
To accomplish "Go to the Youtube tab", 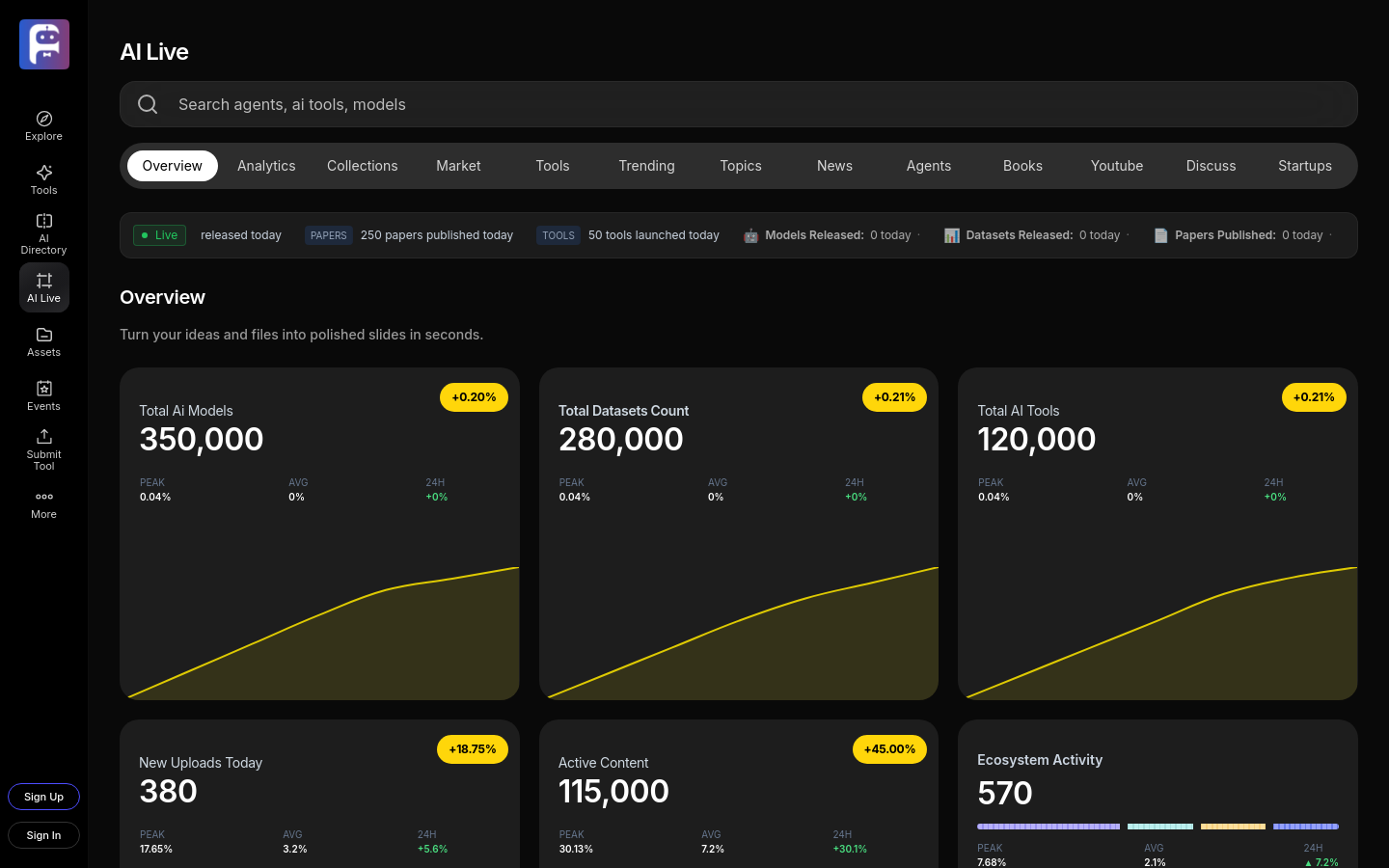I will point(1117,166).
